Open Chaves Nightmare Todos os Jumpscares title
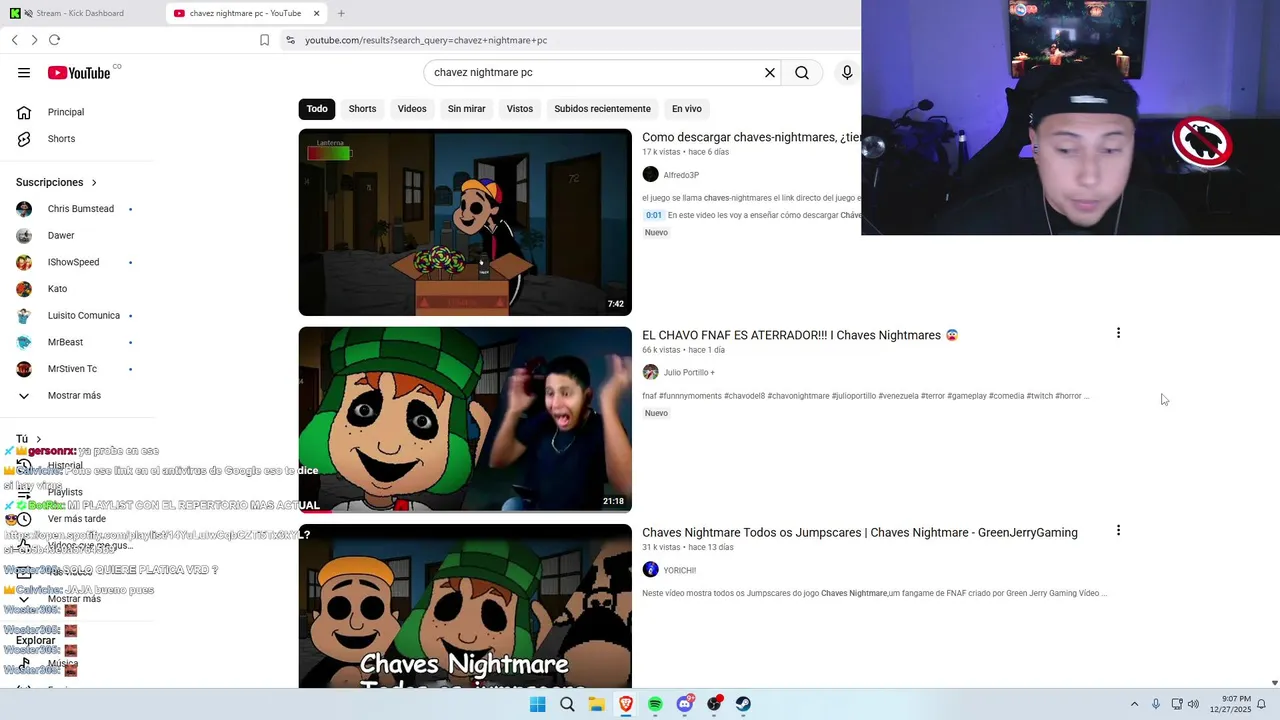 860,532
